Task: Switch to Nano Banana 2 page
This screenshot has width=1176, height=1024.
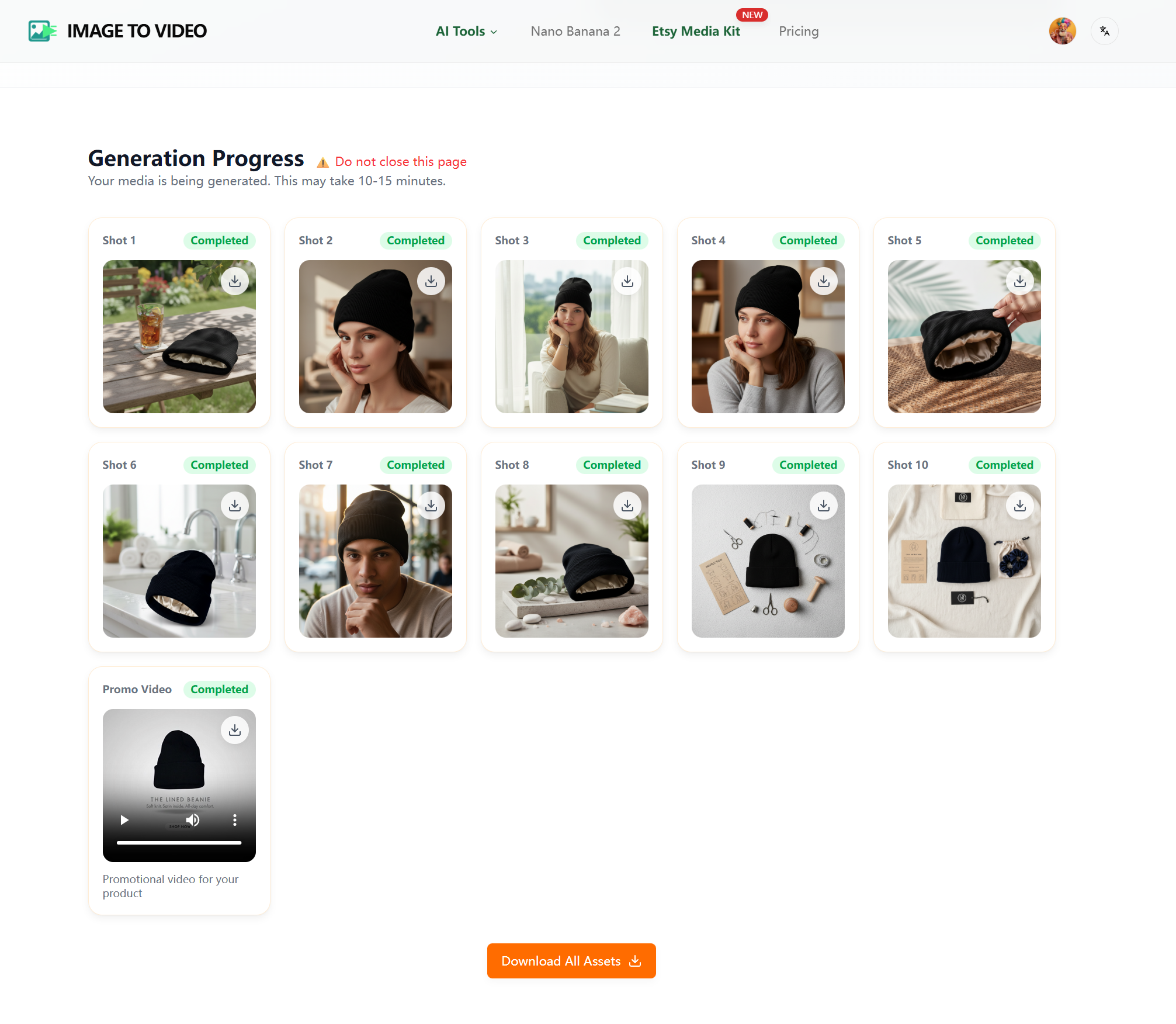Action: 575,31
